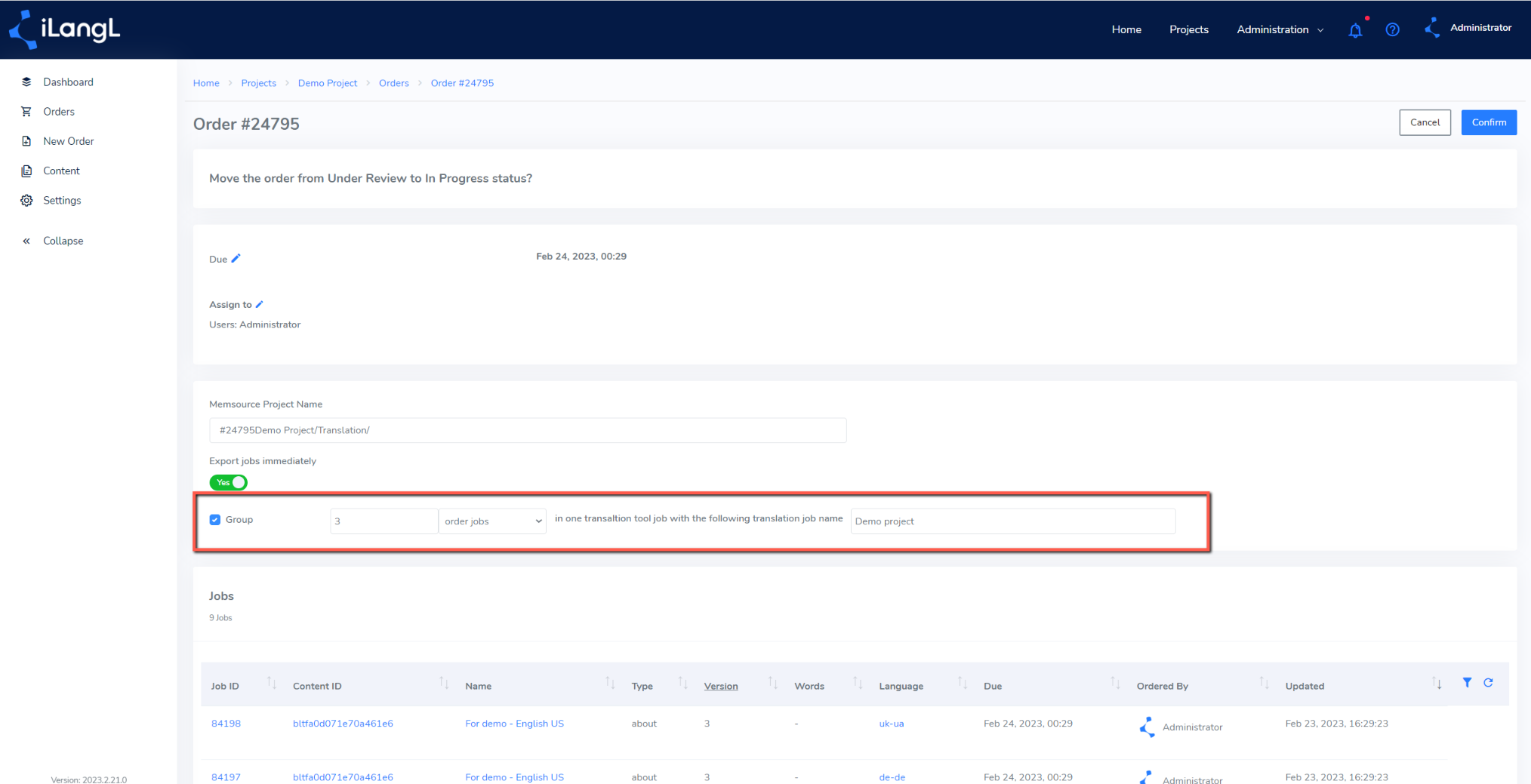Open job 84197
Viewport: 1531px width, 784px height.
click(226, 776)
